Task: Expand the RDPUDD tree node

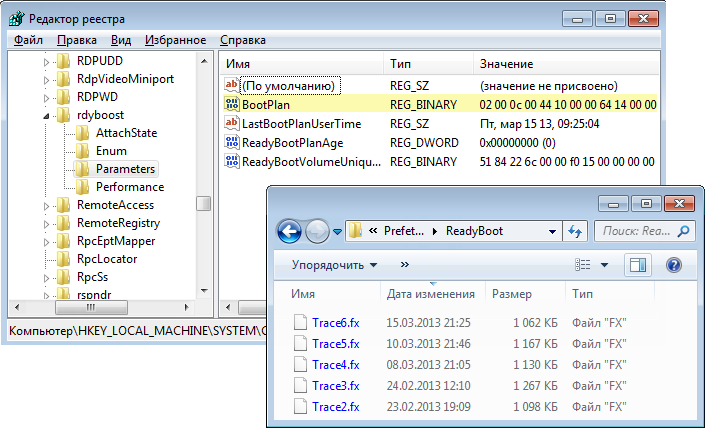Action: tap(46, 62)
